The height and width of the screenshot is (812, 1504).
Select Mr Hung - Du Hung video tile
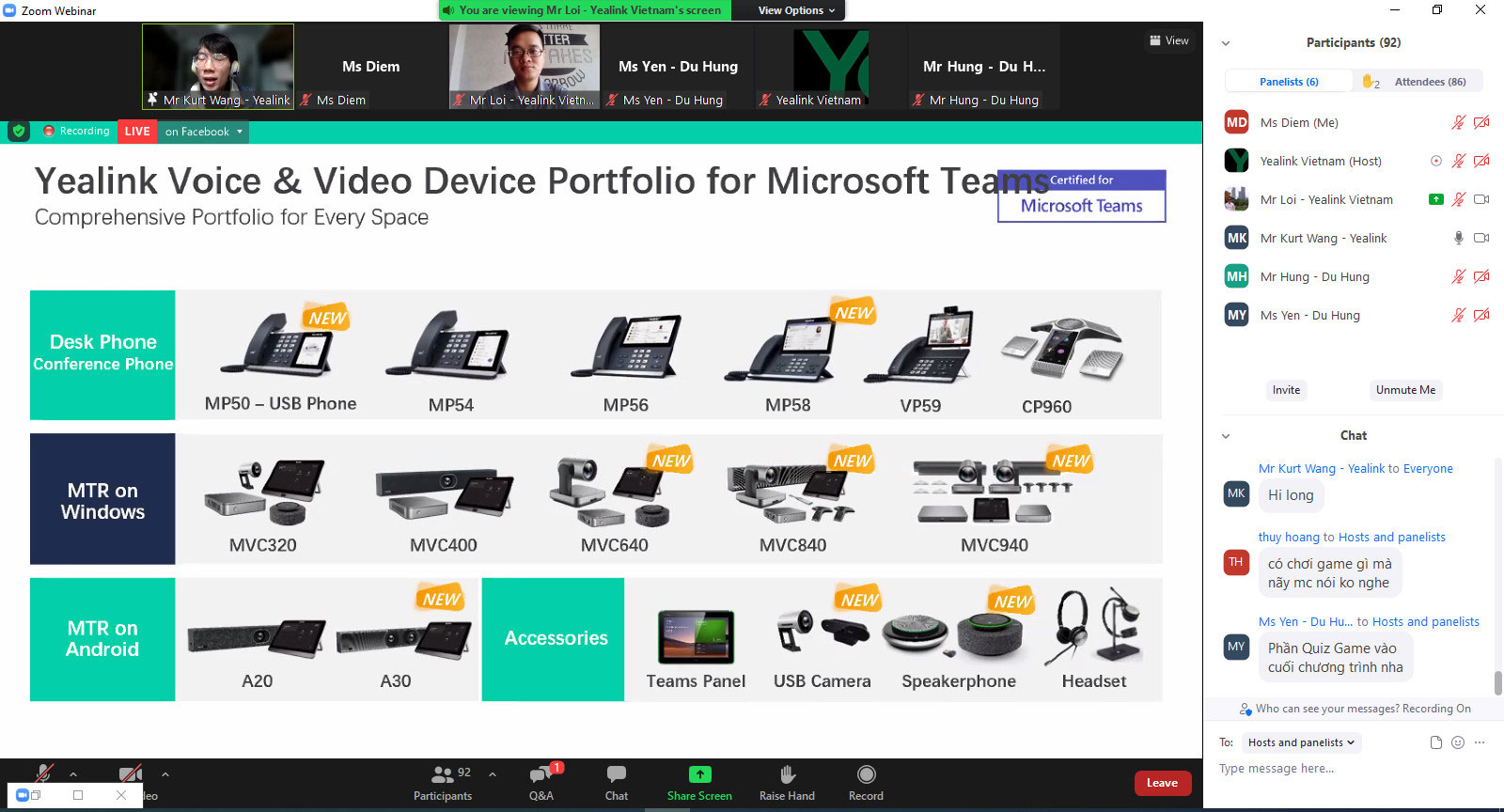(x=983, y=67)
